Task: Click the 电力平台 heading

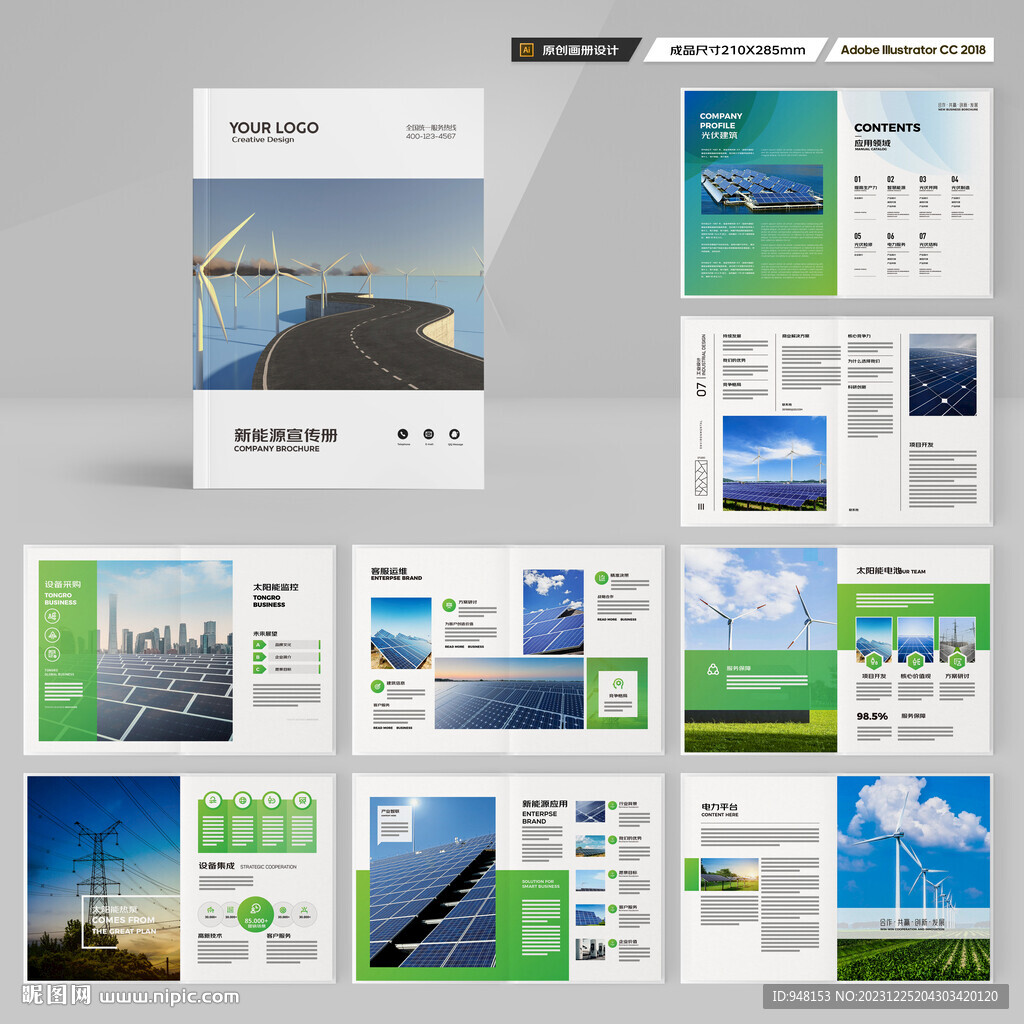Action: [720, 807]
